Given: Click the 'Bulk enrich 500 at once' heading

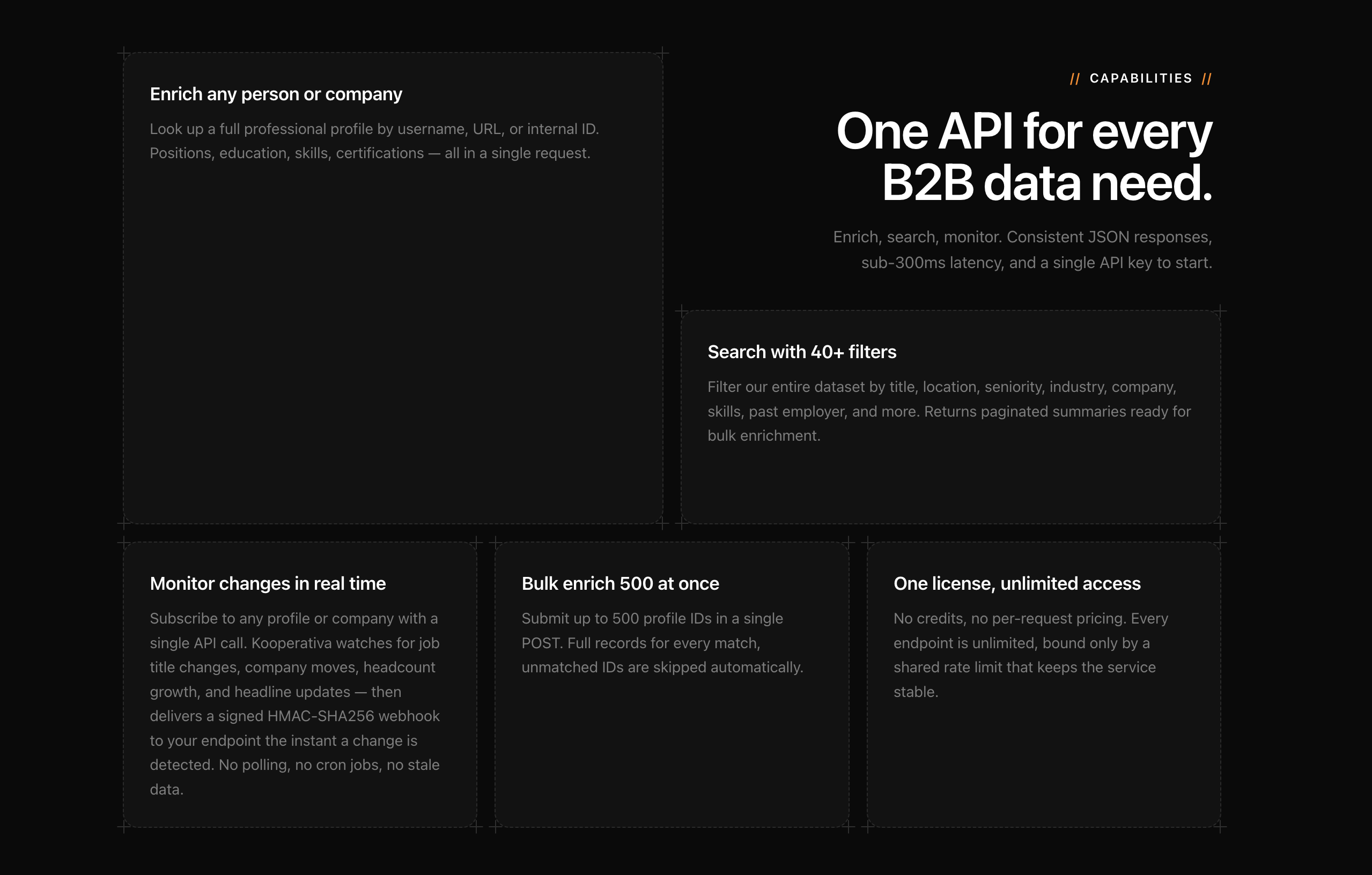Looking at the screenshot, I should [x=620, y=583].
